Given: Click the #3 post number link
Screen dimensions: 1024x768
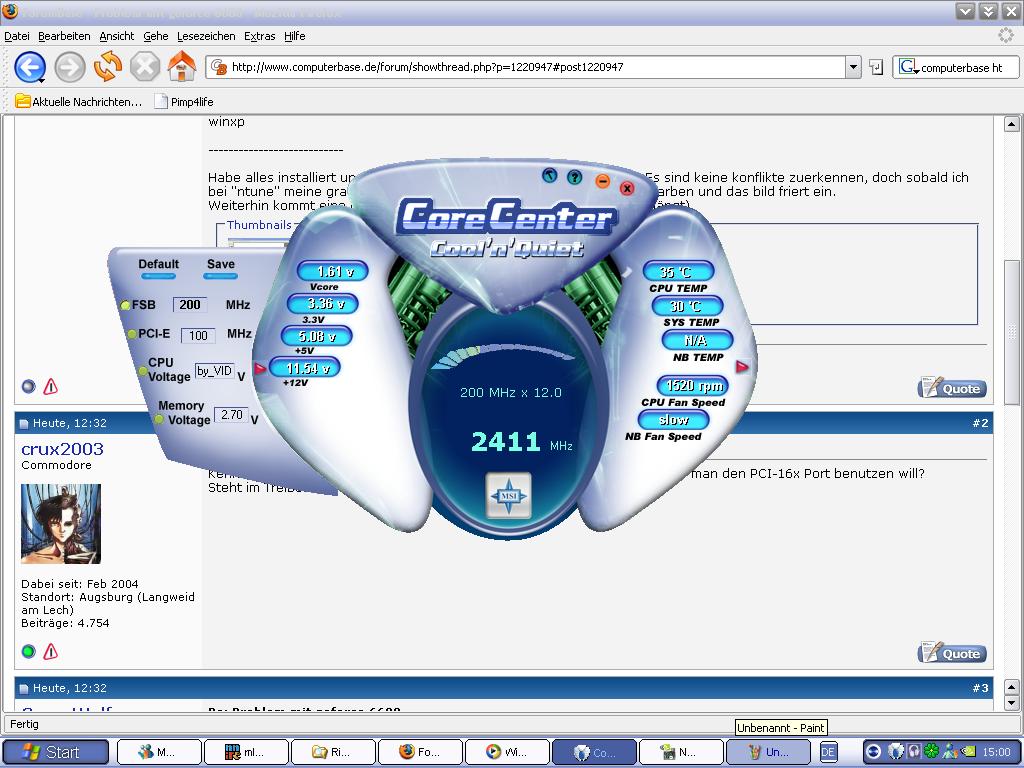Looking at the screenshot, I should pyautogui.click(x=980, y=688).
